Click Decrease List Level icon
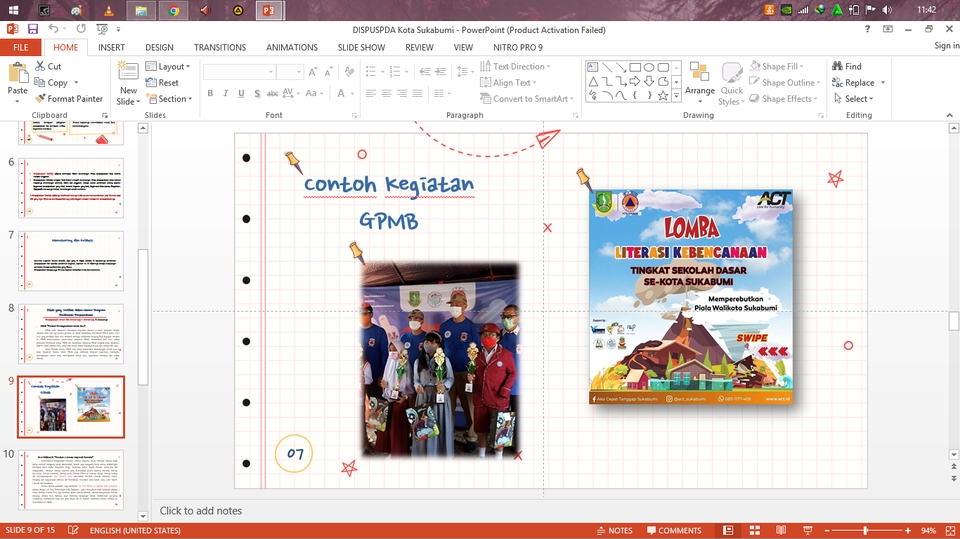Viewport: 960px width, 539px height. (x=425, y=72)
